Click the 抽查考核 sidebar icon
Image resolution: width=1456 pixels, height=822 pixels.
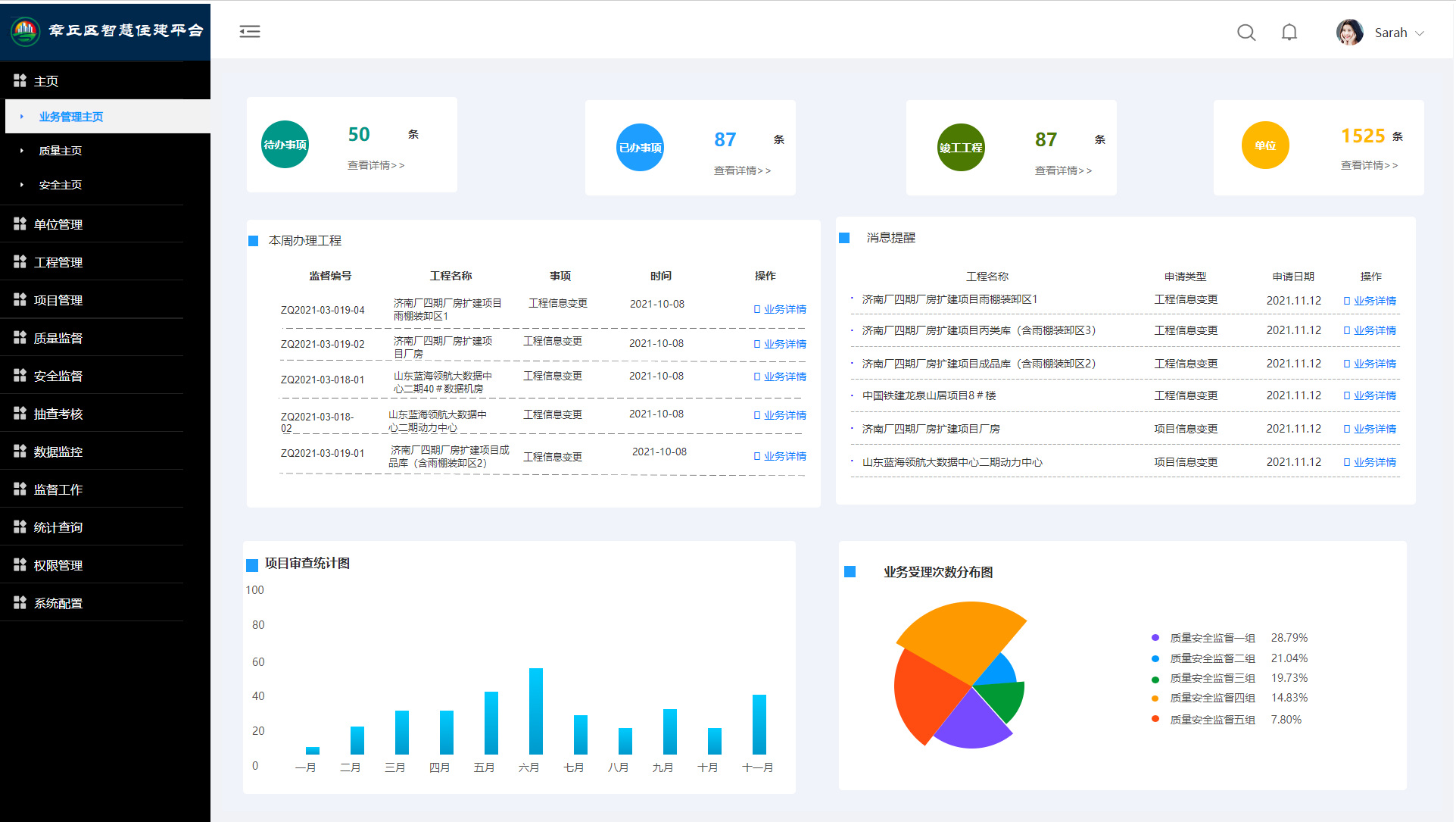pos(20,413)
